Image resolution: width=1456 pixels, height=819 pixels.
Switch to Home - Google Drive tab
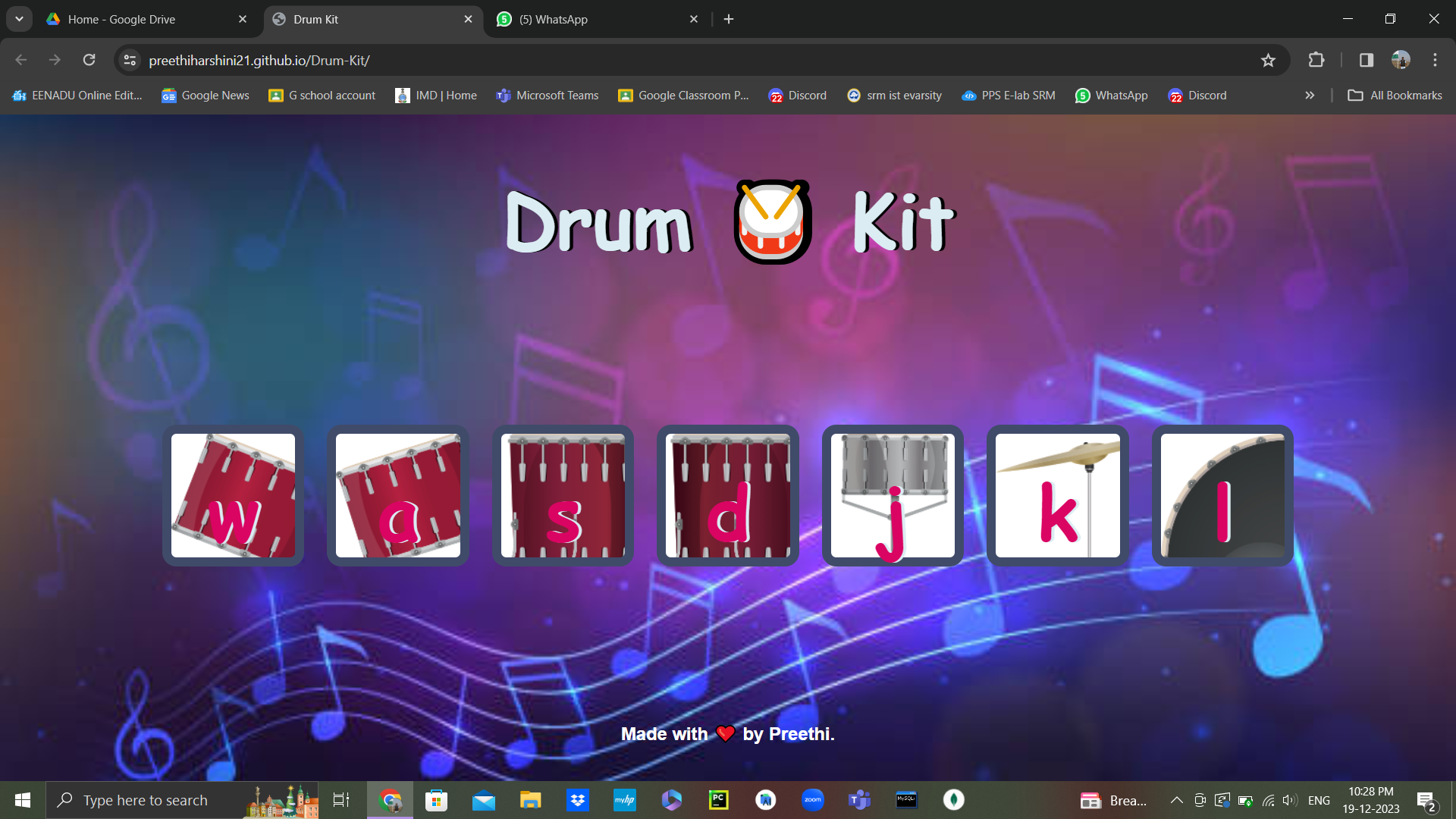(121, 19)
